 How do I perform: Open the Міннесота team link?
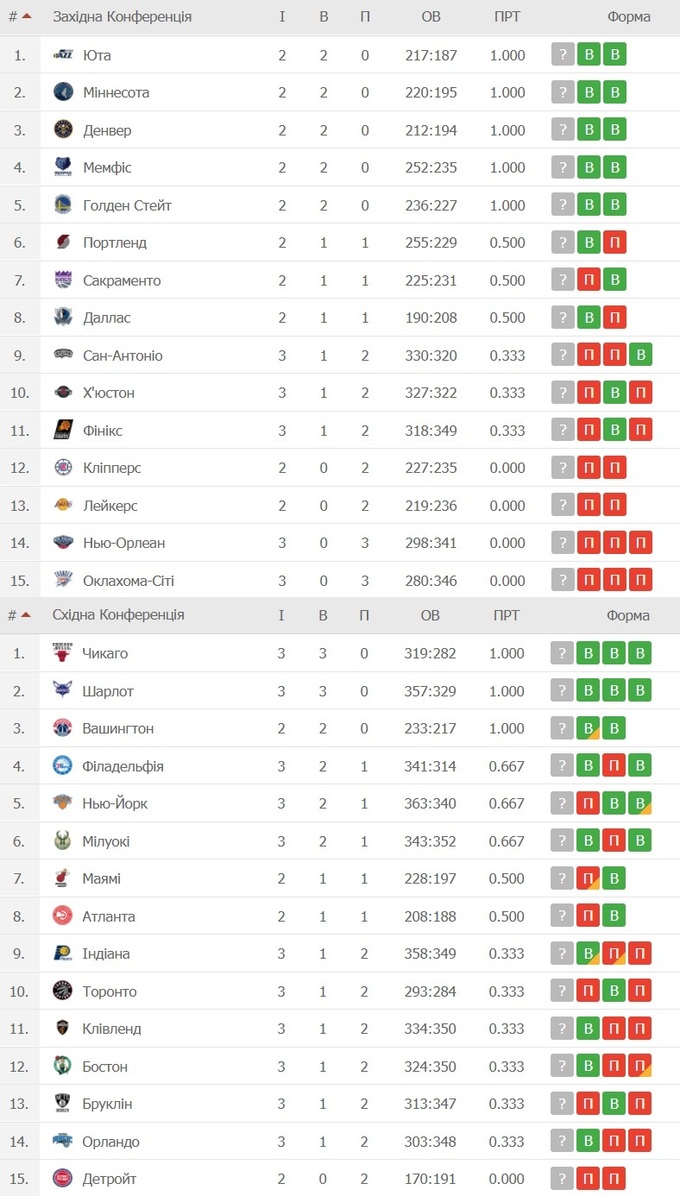click(x=116, y=93)
